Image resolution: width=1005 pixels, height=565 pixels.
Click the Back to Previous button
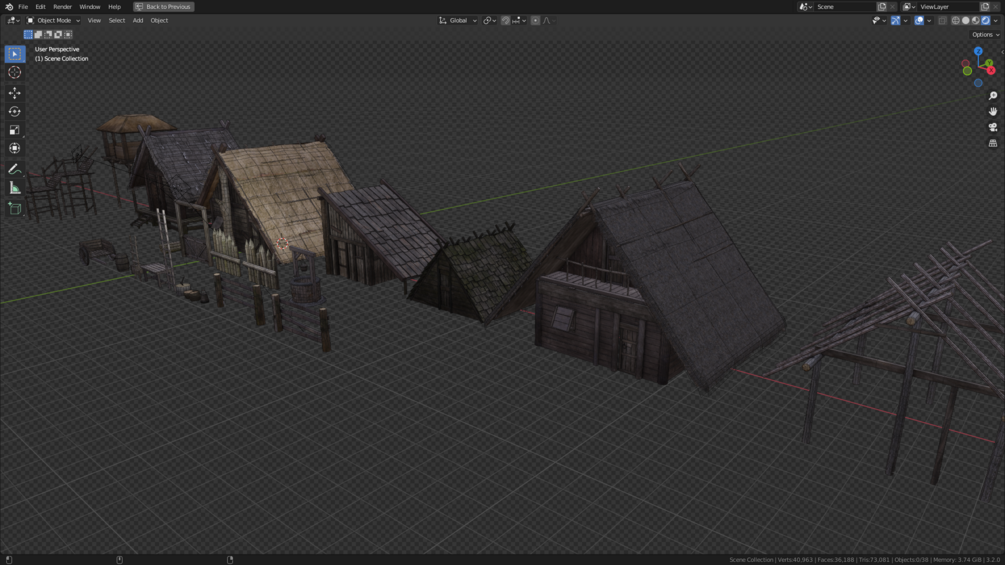click(x=163, y=6)
